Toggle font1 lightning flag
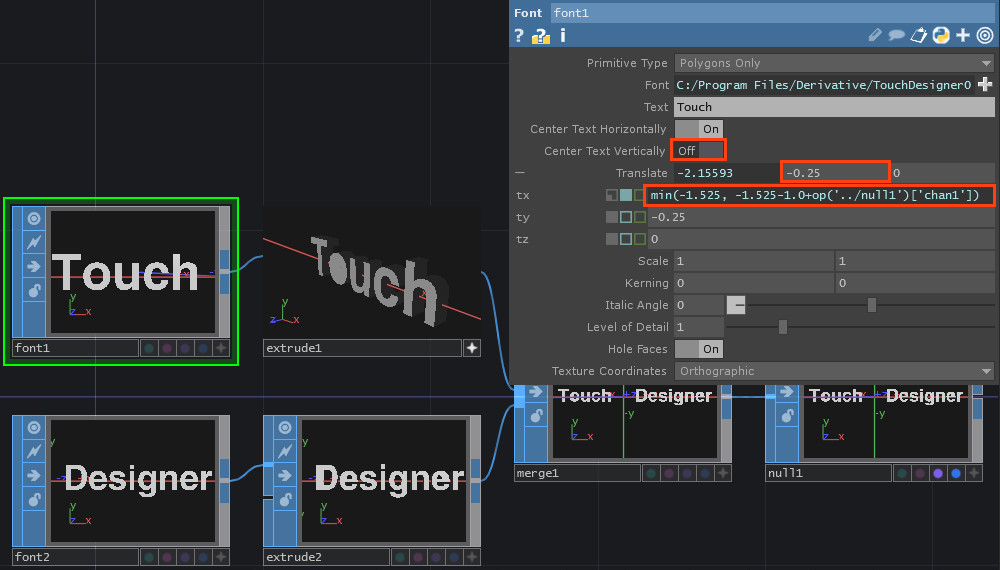Screen dimensions: 1000x570 pos(34,242)
